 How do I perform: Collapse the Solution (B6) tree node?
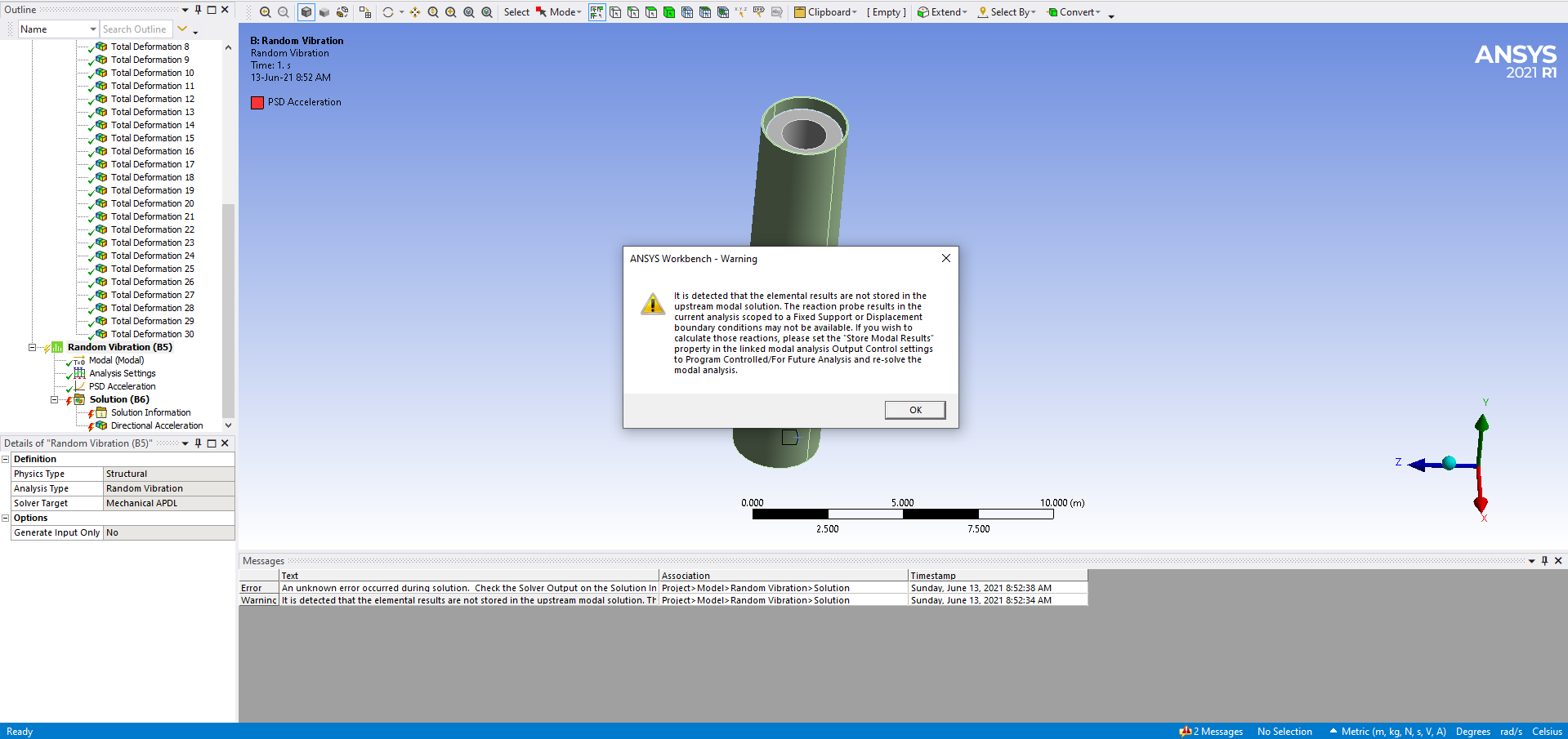coord(55,399)
